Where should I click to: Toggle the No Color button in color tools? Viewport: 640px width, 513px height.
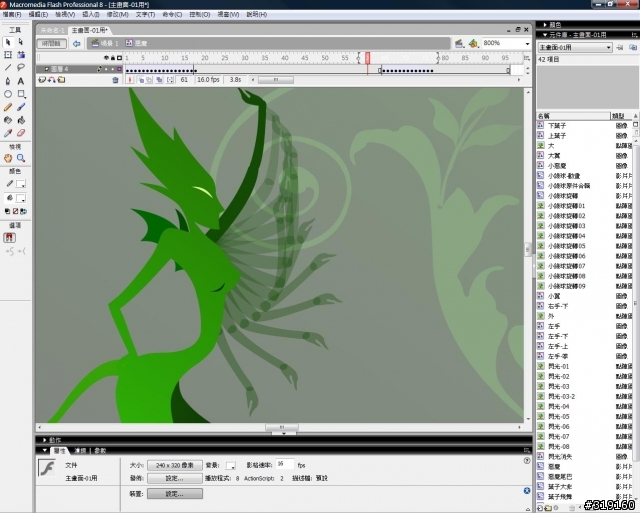16,211
